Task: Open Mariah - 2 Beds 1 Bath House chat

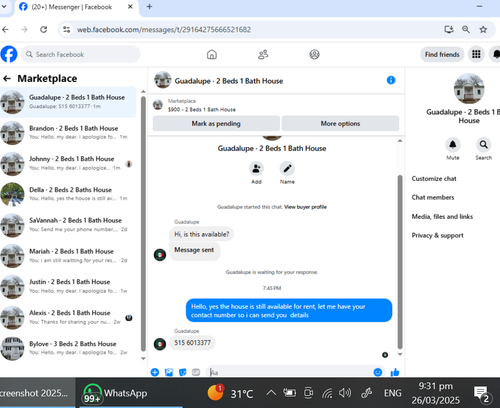Action: pyautogui.click(x=68, y=256)
